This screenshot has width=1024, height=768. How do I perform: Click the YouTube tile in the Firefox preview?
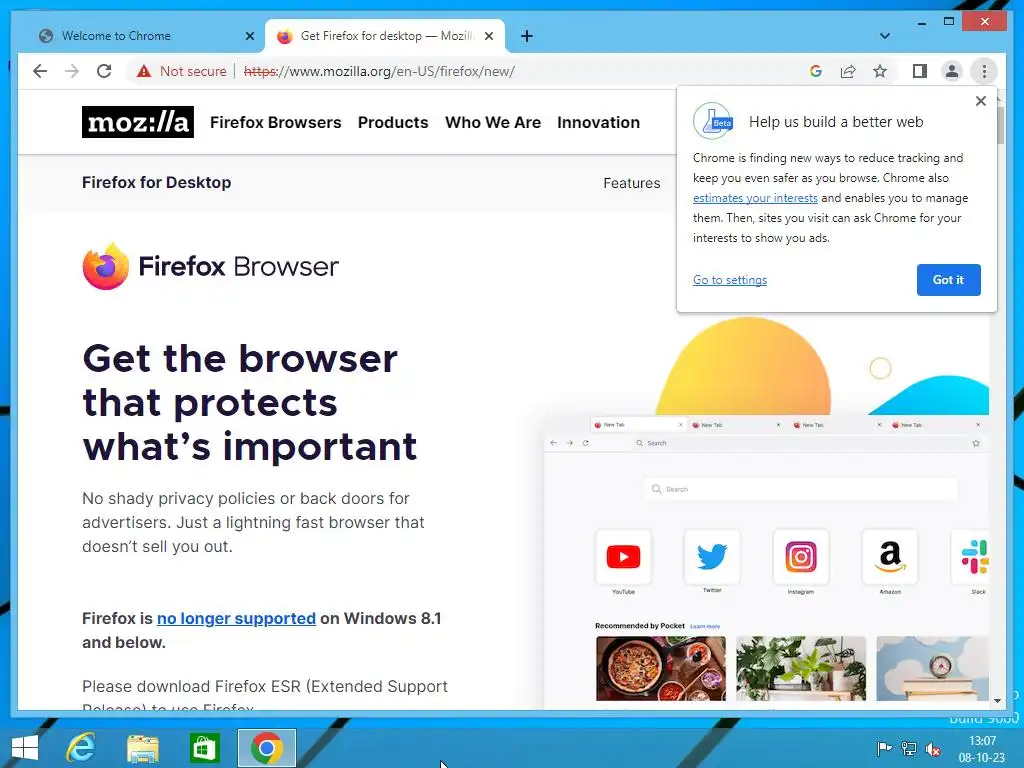(623, 557)
